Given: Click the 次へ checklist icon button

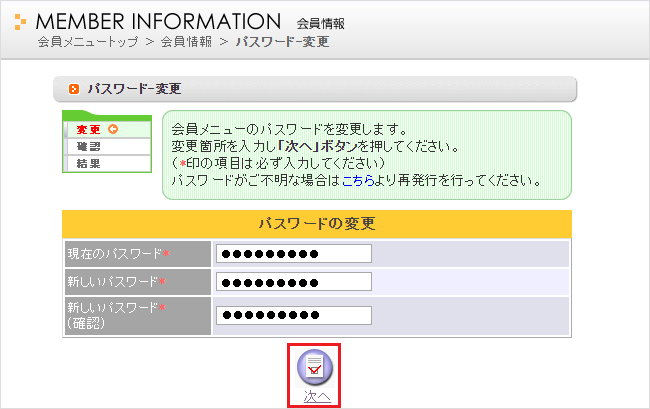Looking at the screenshot, I should (x=316, y=367).
